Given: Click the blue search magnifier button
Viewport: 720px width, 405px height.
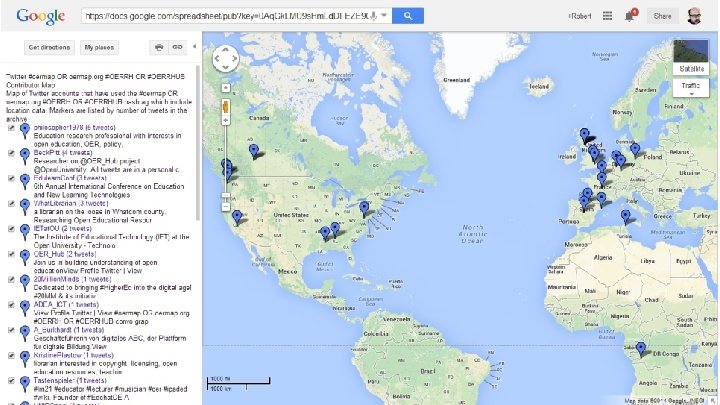Looking at the screenshot, I should [x=408, y=16].
